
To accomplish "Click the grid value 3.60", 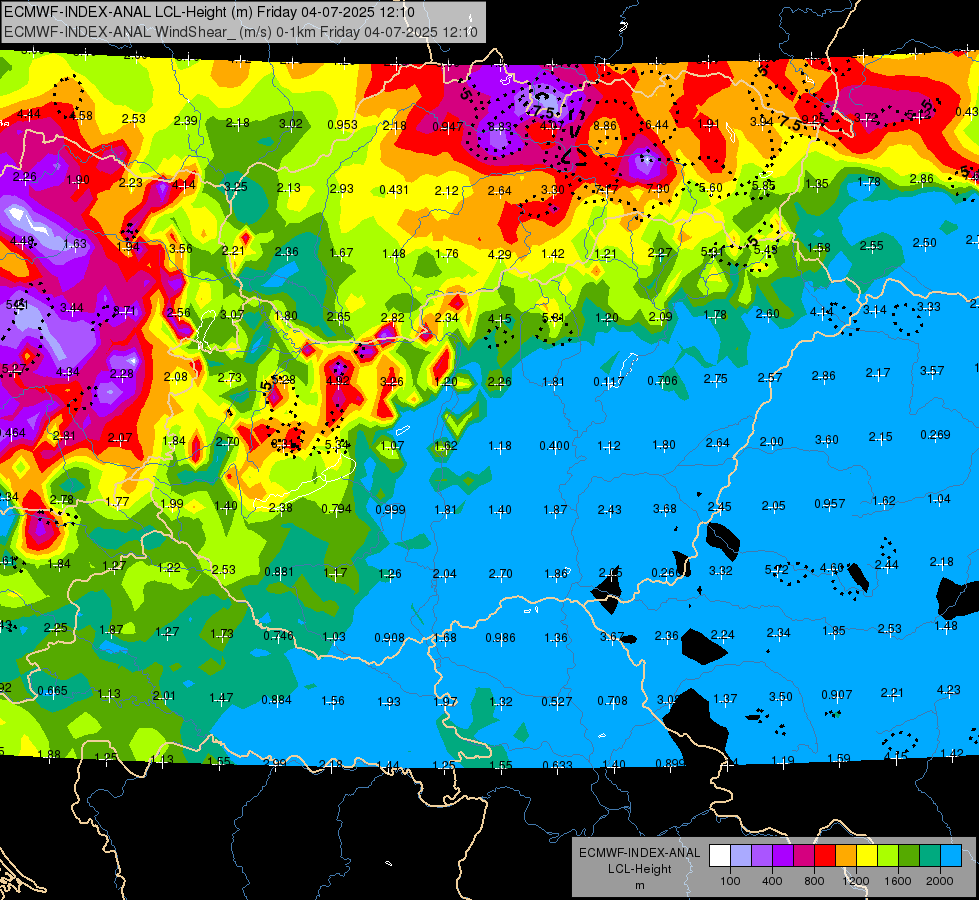I will [x=827, y=440].
